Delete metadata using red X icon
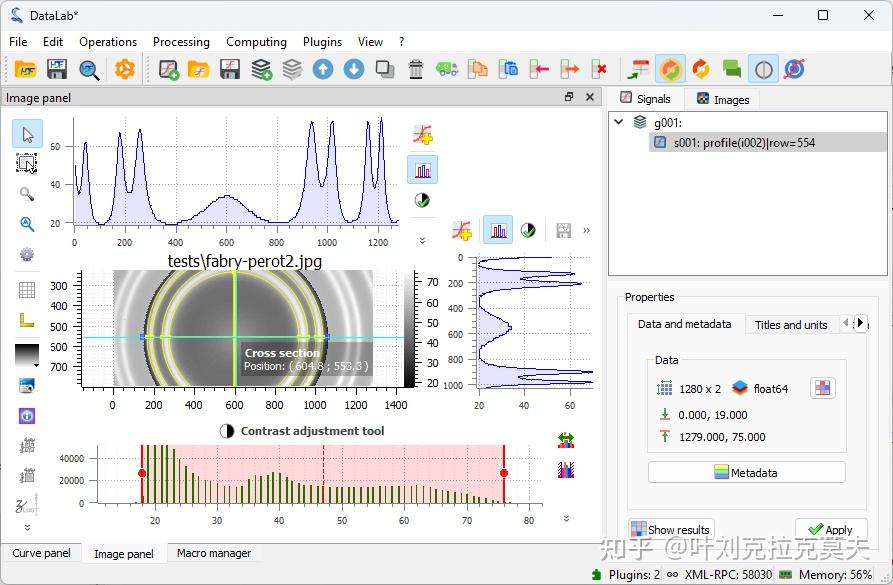Image resolution: width=893 pixels, height=585 pixels. coord(599,69)
